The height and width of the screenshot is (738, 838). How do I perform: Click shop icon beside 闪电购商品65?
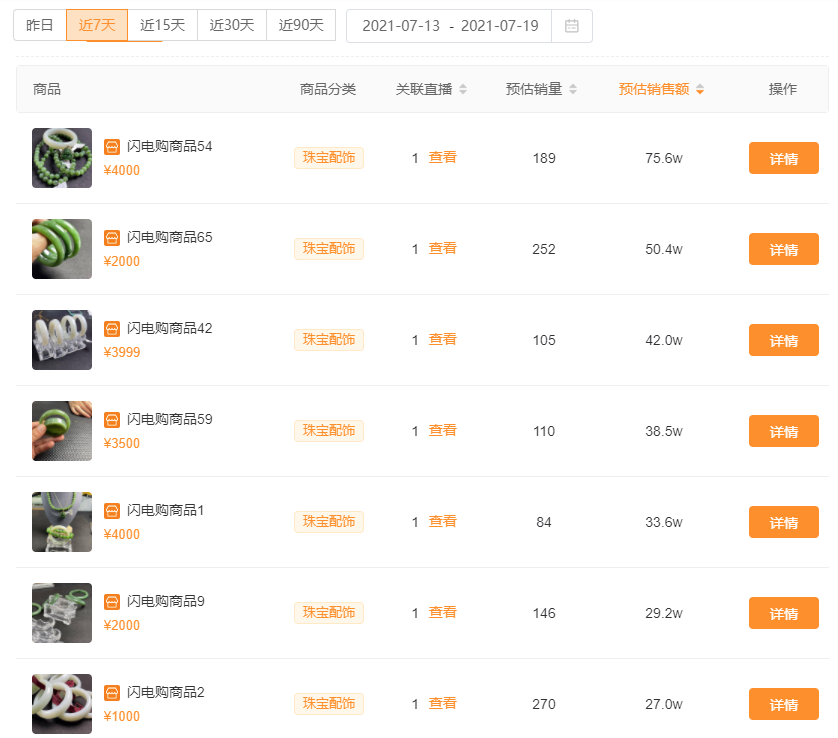[112, 237]
